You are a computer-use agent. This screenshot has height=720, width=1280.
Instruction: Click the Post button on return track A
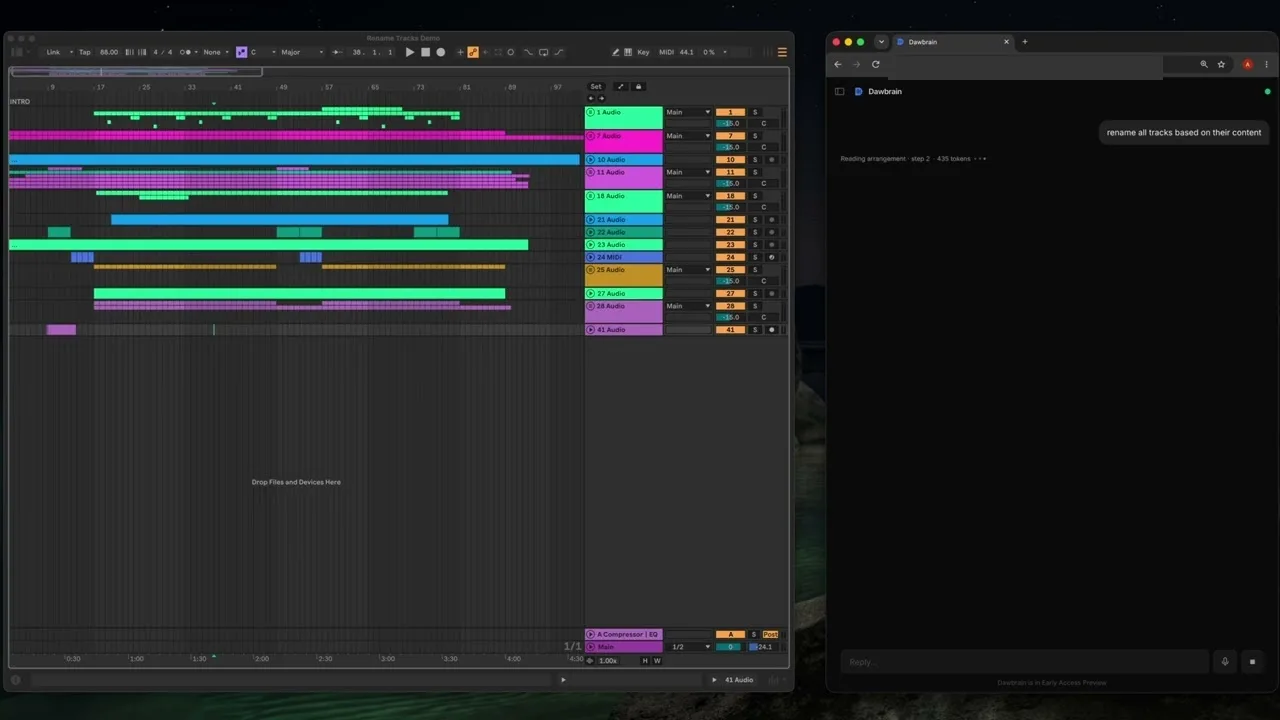770,634
